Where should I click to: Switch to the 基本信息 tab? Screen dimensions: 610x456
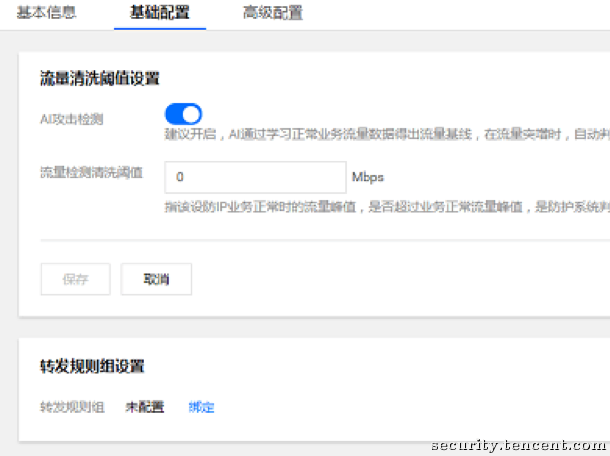tap(46, 12)
